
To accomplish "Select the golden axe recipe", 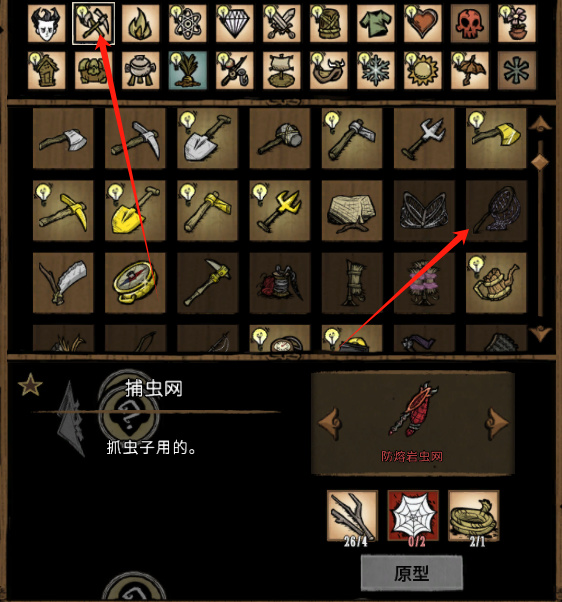I will (x=496, y=138).
